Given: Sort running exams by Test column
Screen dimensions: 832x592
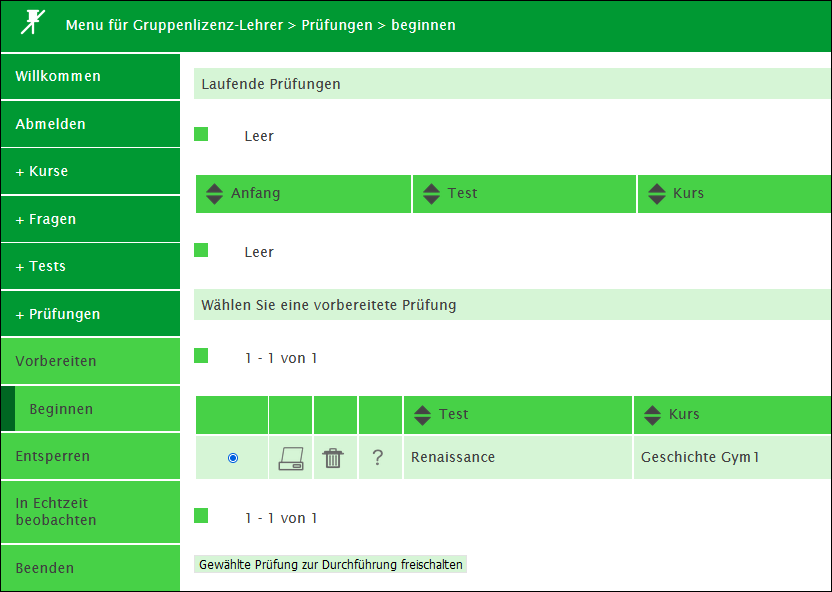Looking at the screenshot, I should [x=431, y=194].
